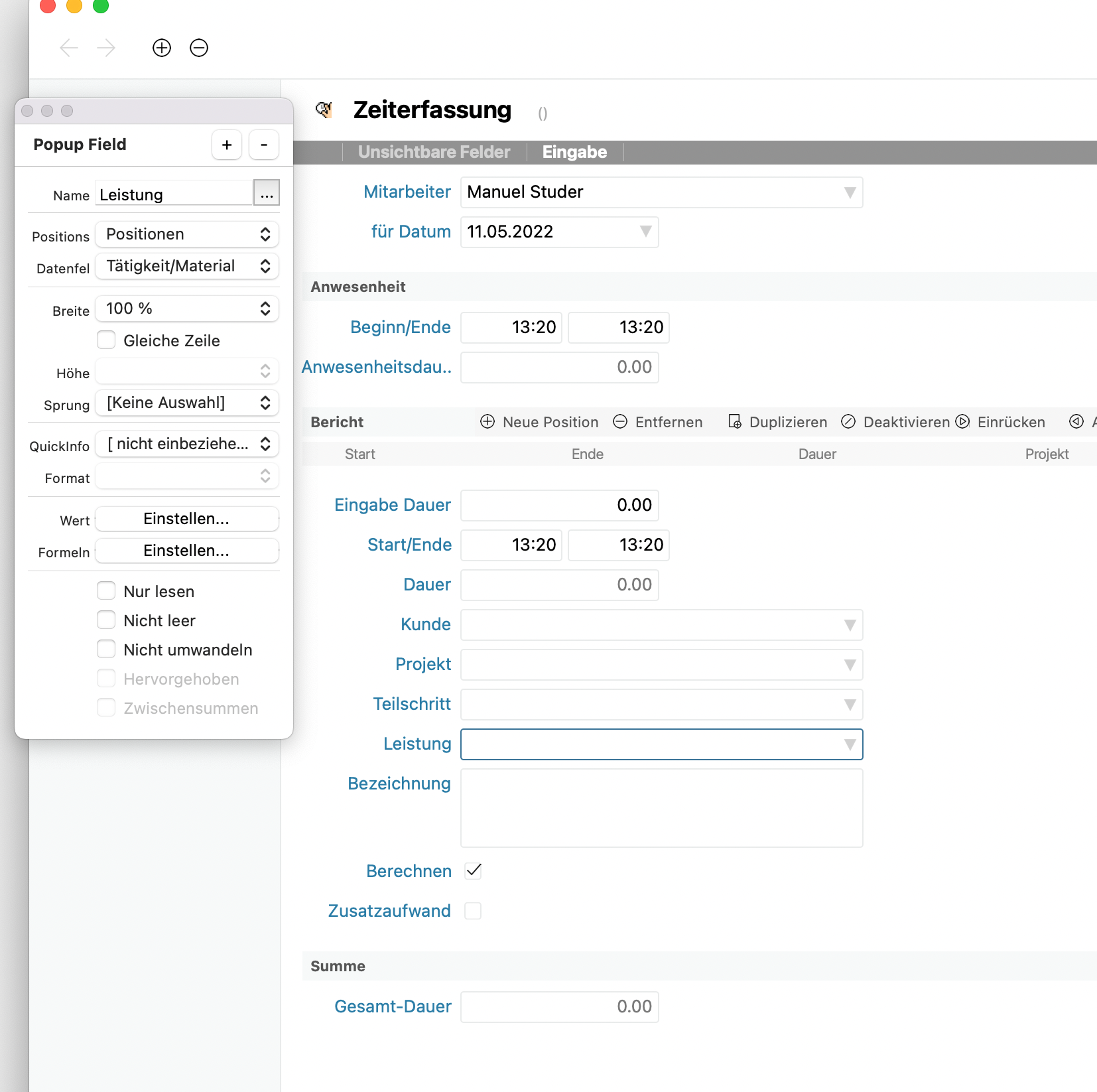This screenshot has width=1097, height=1092.
Task: Click the Neue Position icon in Bericht
Action: 487,422
